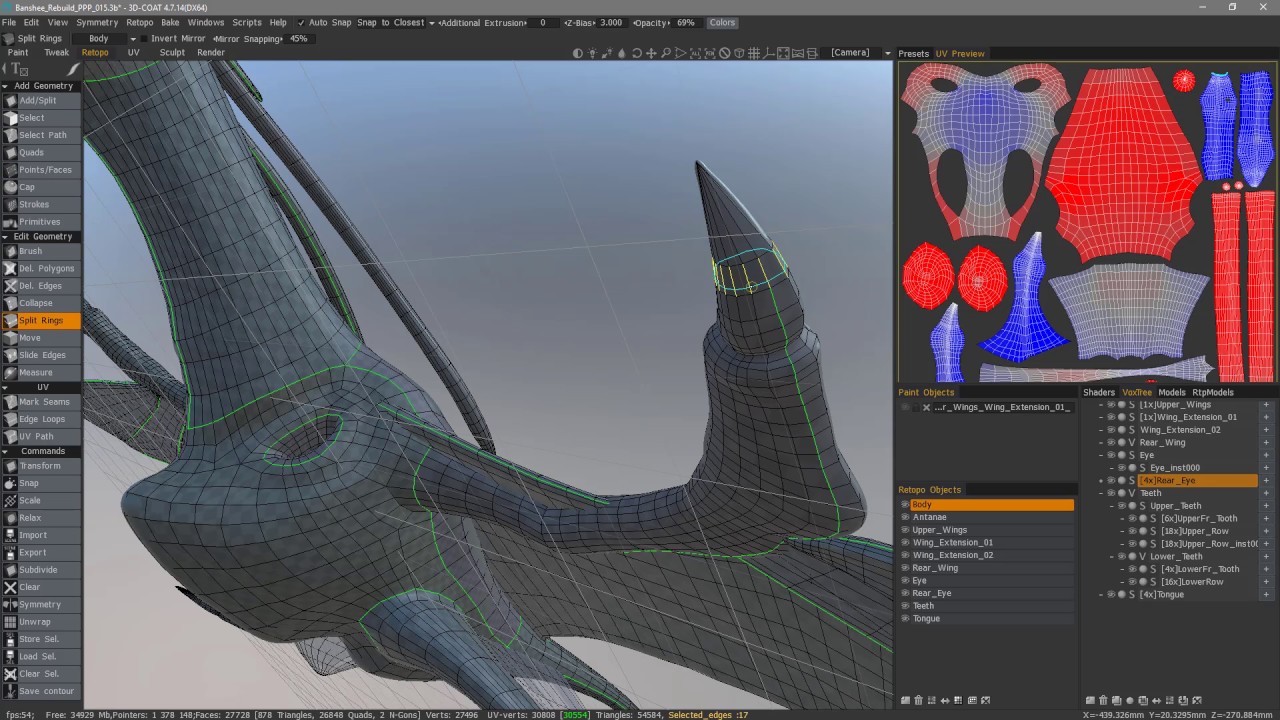Open the Scripts menu
Screen dimensions: 1280x720
pyautogui.click(x=247, y=22)
